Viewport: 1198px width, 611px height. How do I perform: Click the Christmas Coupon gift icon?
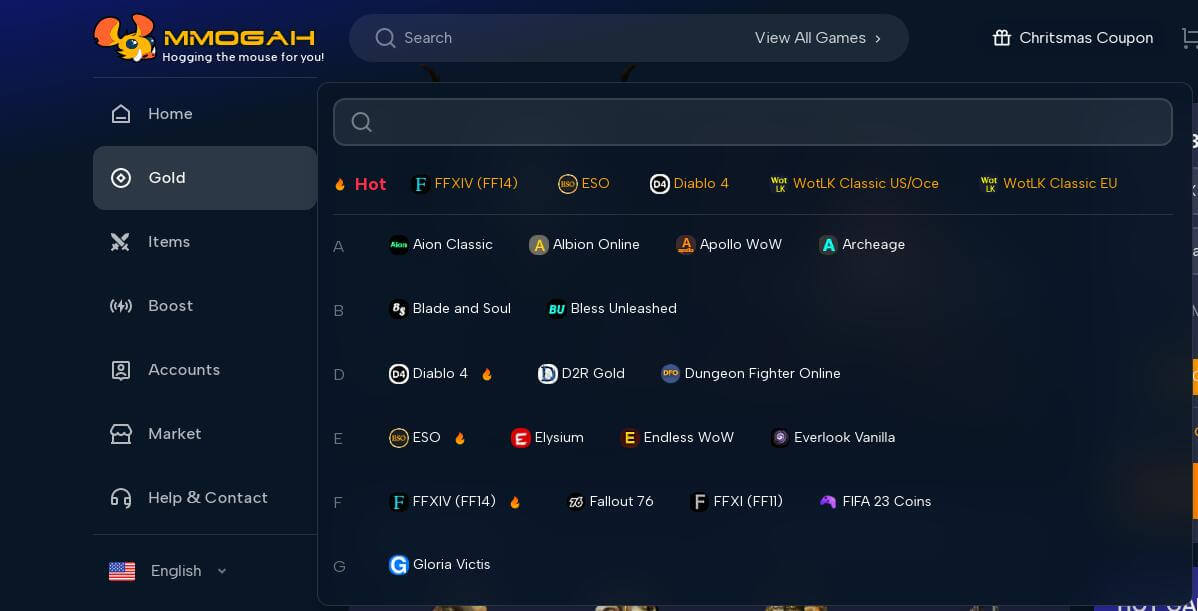[x=1001, y=38]
